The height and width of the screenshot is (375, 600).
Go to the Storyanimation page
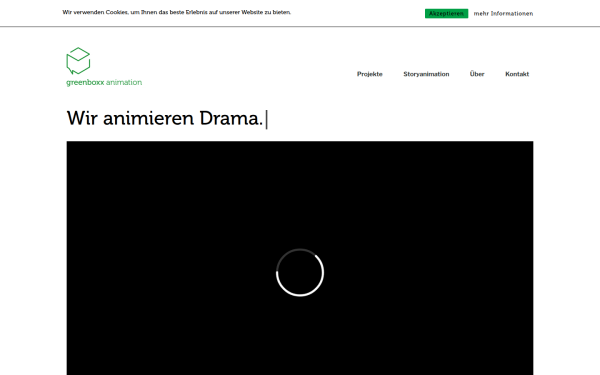426,74
